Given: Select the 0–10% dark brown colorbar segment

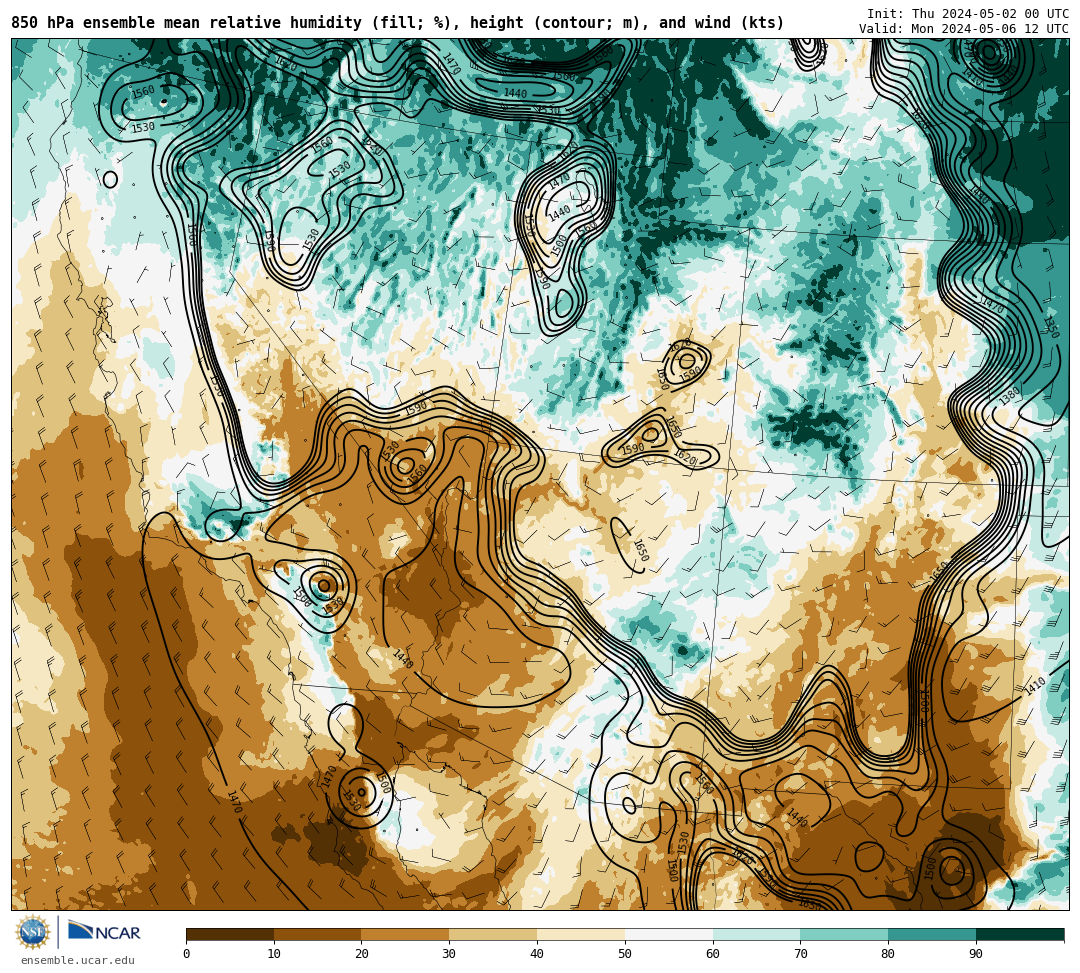Looking at the screenshot, I should (230, 934).
